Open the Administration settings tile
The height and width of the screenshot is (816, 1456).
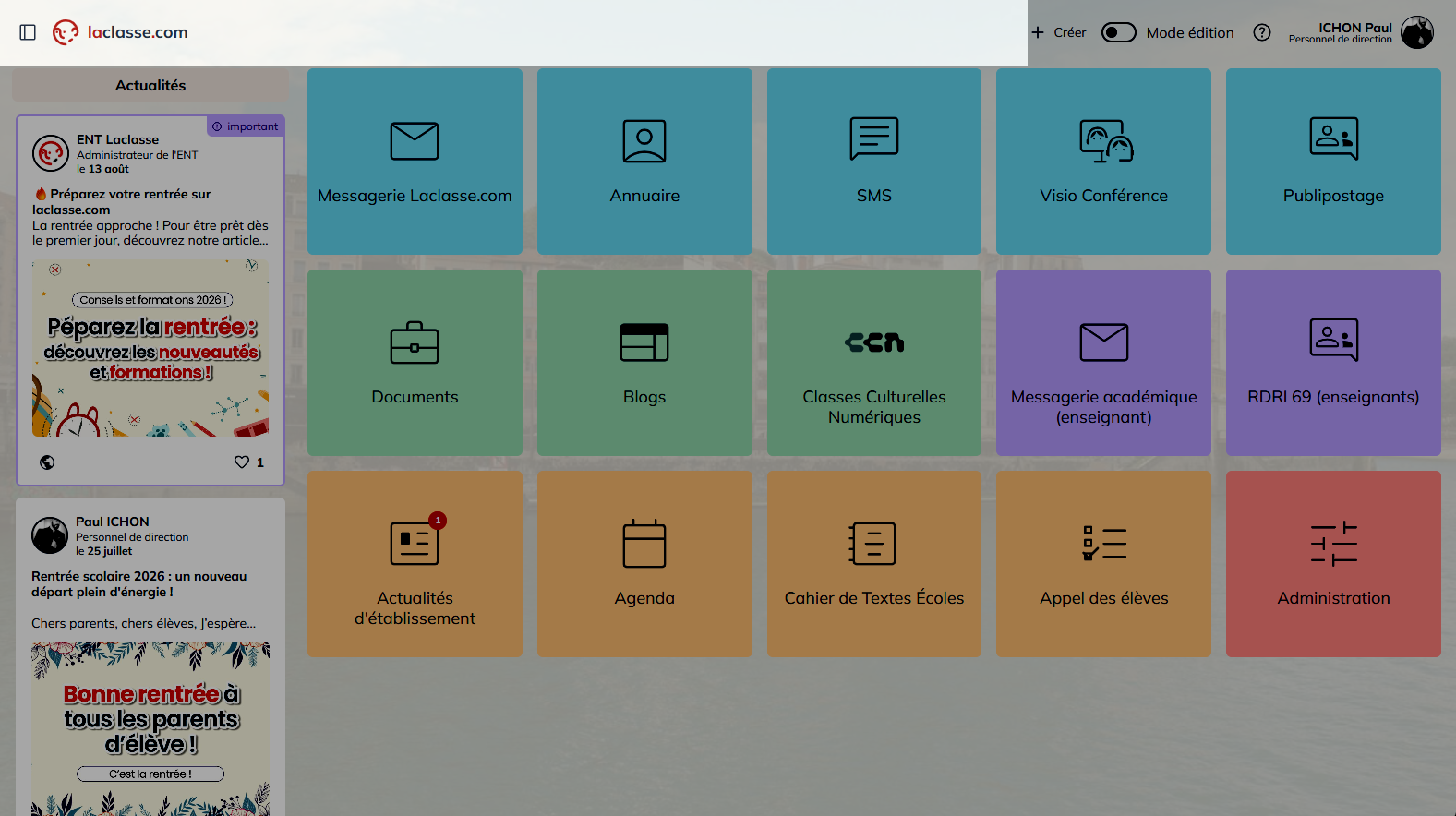[x=1333, y=564]
